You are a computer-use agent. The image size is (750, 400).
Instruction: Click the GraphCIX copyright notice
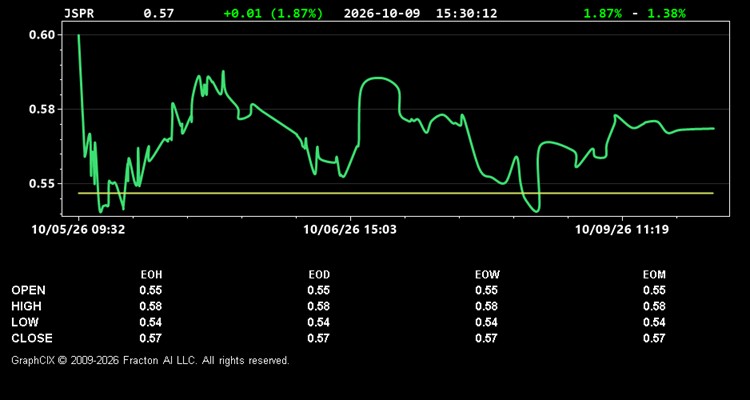(150, 360)
